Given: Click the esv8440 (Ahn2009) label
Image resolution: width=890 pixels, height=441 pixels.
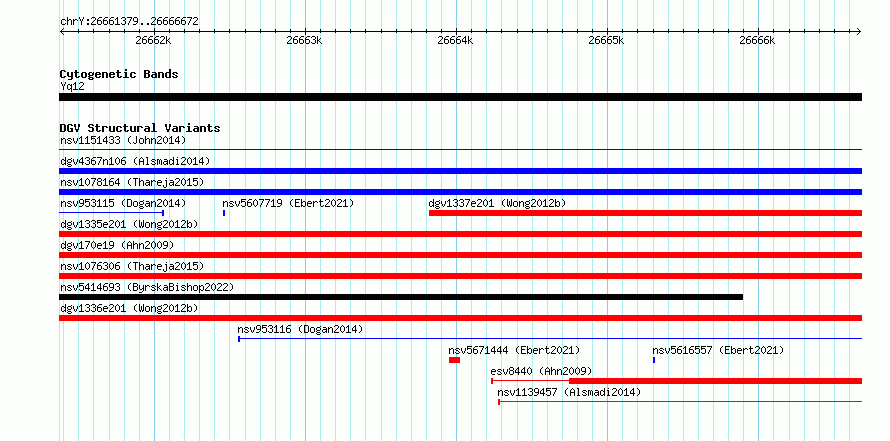Looking at the screenshot, I should (541, 371).
